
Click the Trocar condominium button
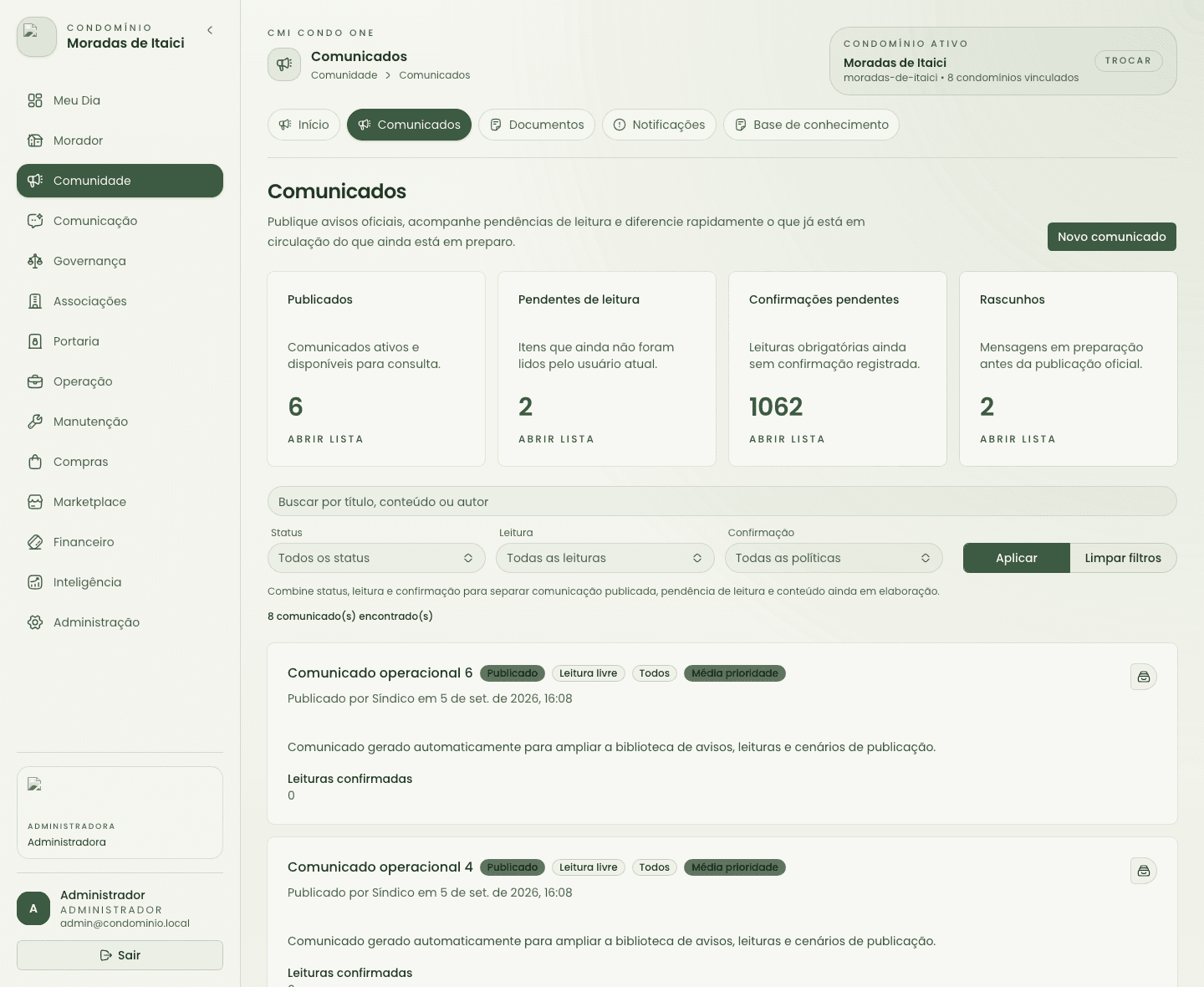(1128, 61)
